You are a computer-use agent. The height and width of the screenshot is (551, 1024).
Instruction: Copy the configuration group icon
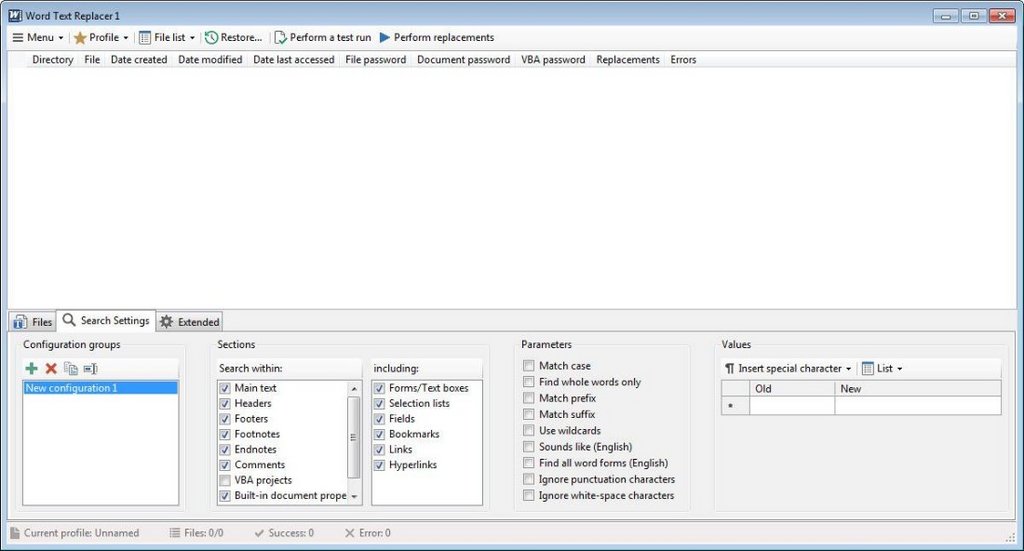coord(71,368)
